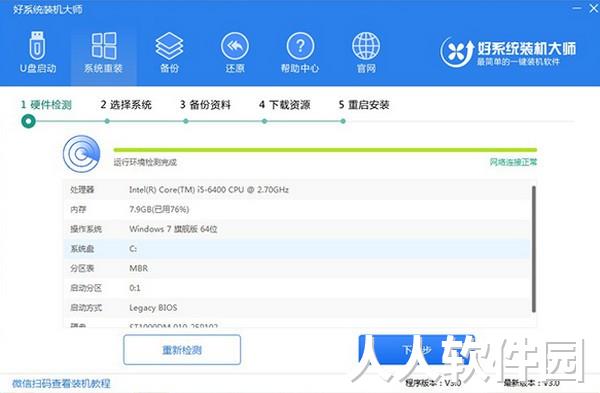Click the 最新版本 V3.0 text
This screenshot has width=600, height=393.
(532, 382)
